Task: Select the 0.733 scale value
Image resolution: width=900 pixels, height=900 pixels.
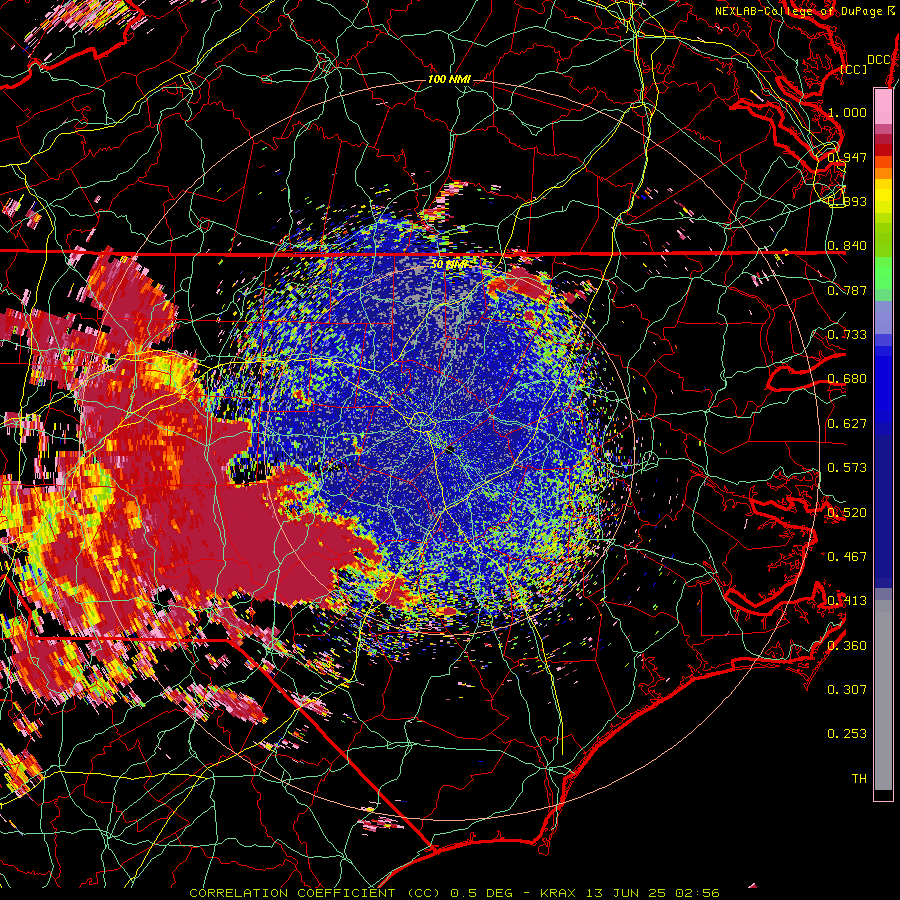Action: (847, 334)
